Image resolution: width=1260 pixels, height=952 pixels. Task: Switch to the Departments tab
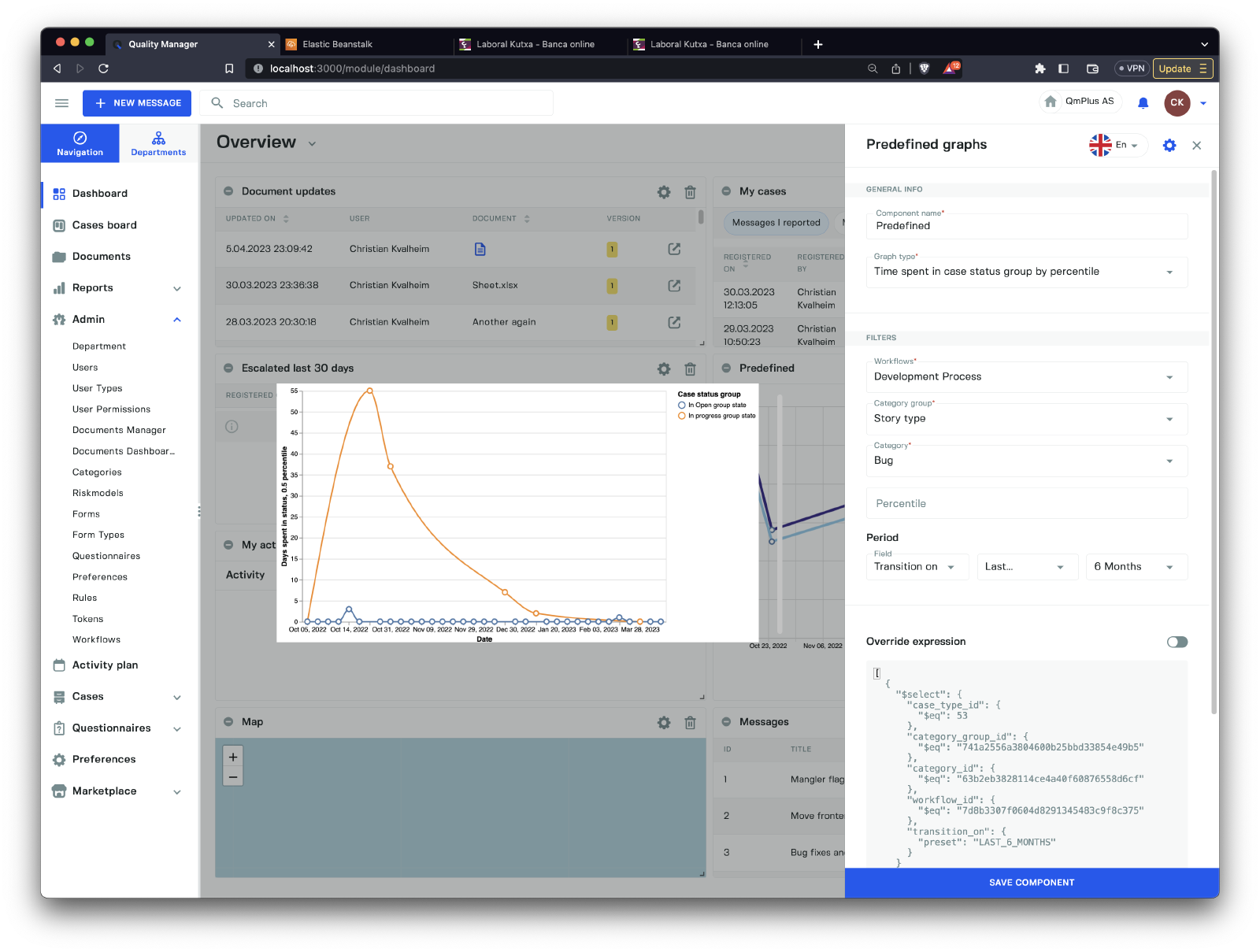158,143
